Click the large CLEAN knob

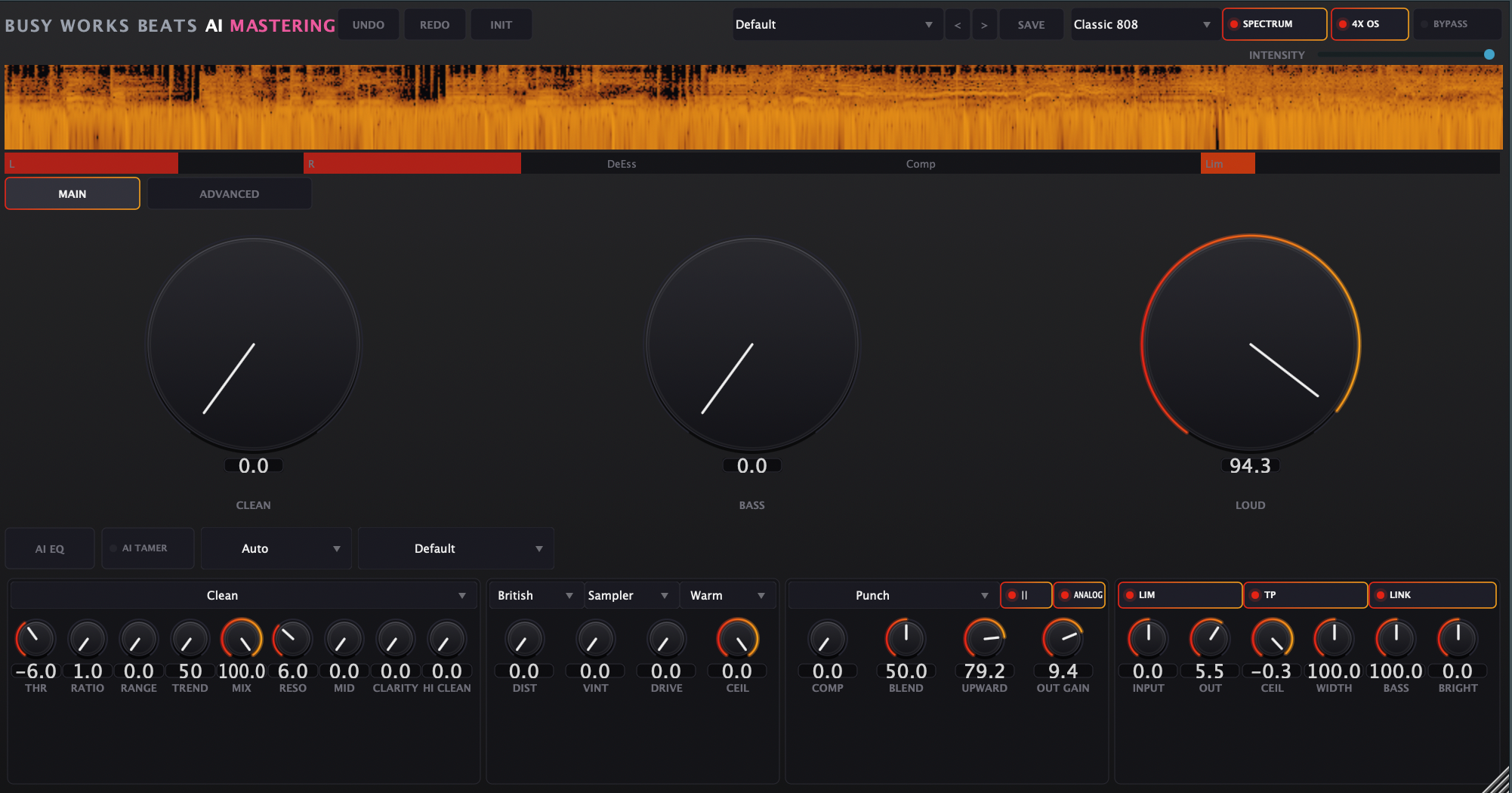(x=254, y=345)
